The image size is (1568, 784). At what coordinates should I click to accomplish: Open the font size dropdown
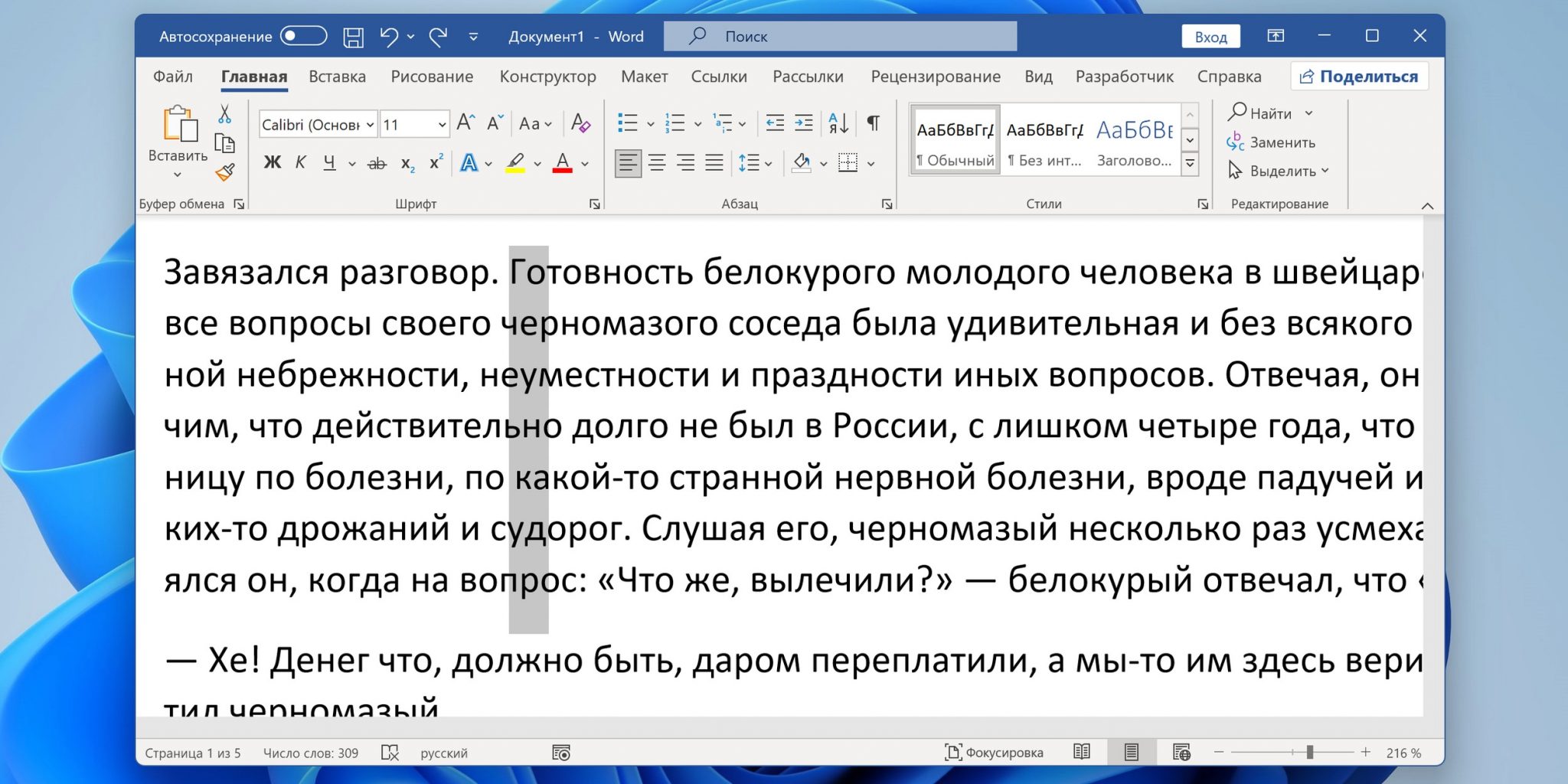pos(442,124)
